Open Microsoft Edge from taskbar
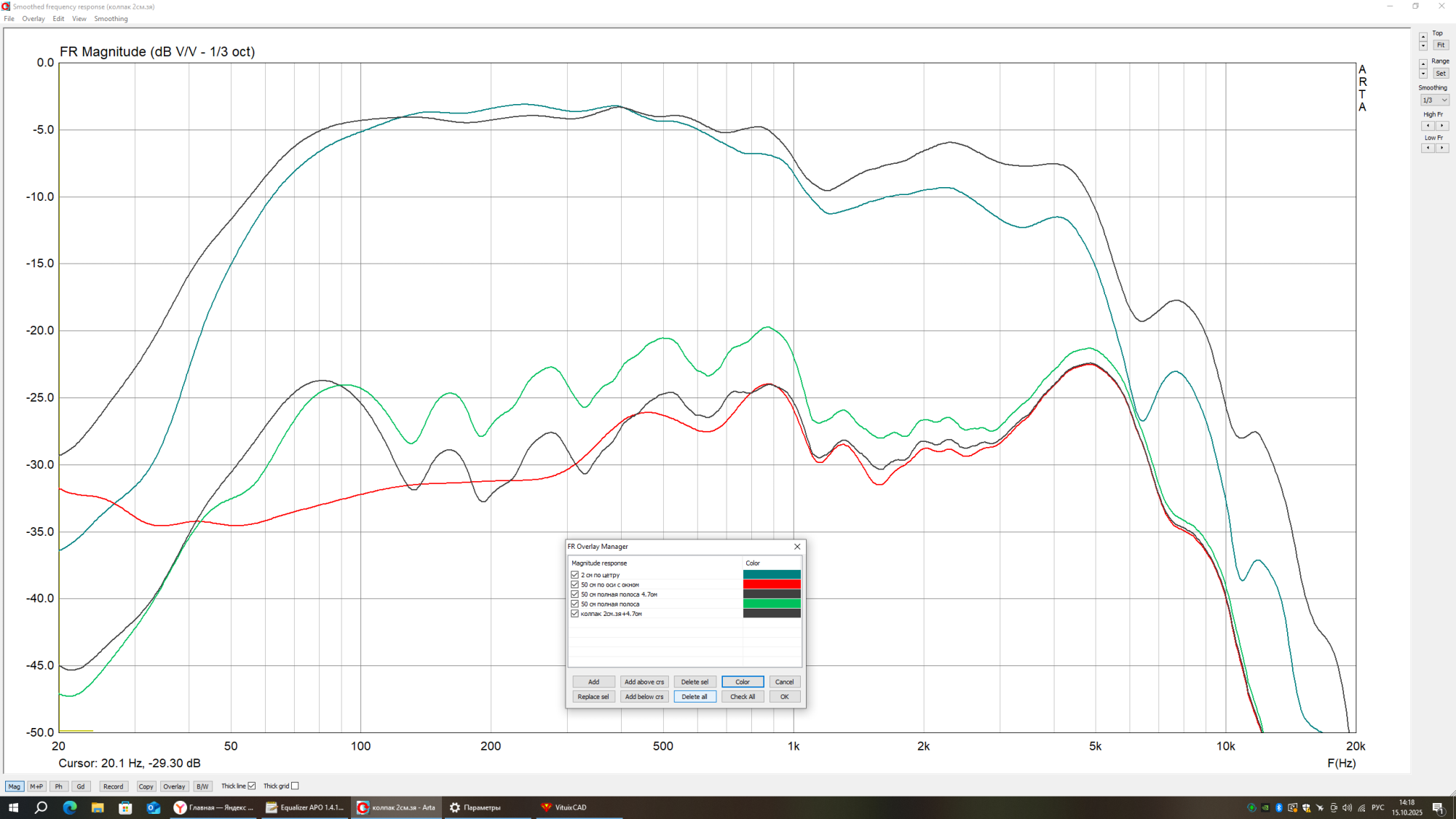The height and width of the screenshot is (819, 1456). pos(70,807)
